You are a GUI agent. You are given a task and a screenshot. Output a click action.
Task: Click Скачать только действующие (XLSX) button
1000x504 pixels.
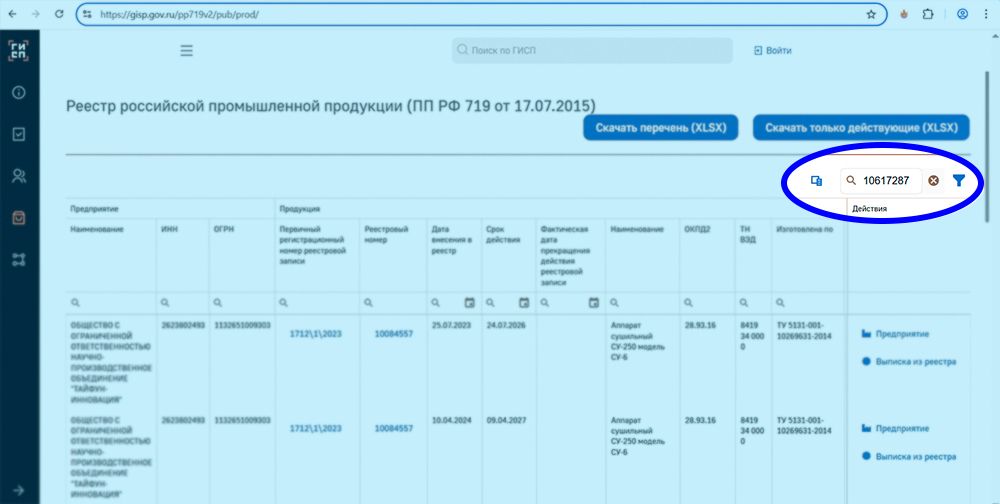pyautogui.click(x=861, y=128)
